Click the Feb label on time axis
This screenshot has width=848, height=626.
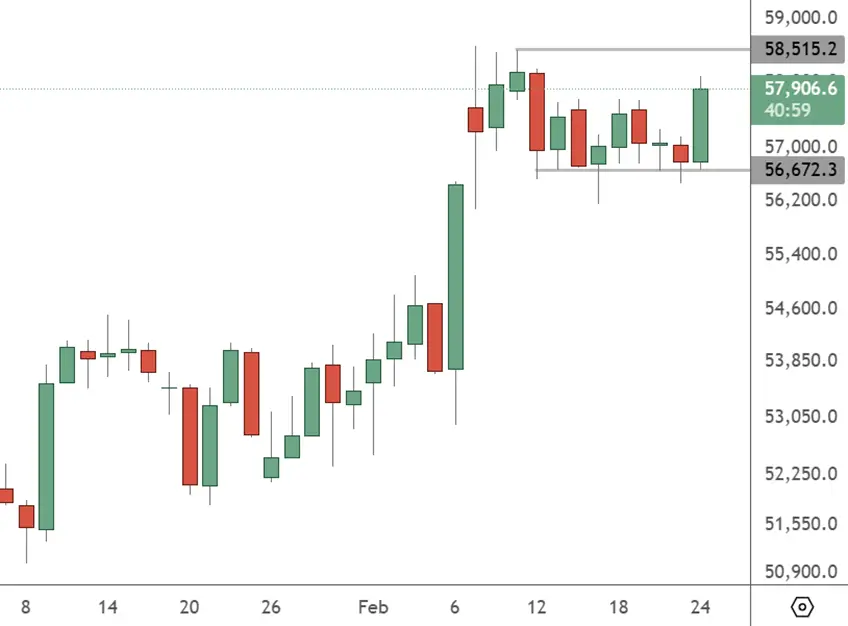click(x=373, y=607)
